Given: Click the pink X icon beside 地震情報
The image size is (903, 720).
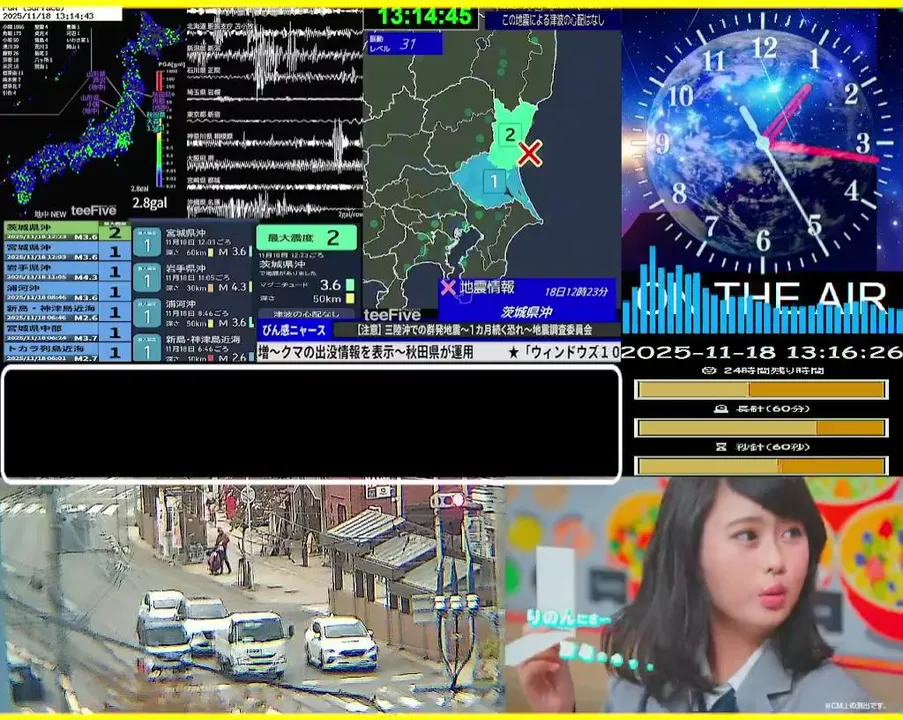Looking at the screenshot, I should [x=447, y=287].
